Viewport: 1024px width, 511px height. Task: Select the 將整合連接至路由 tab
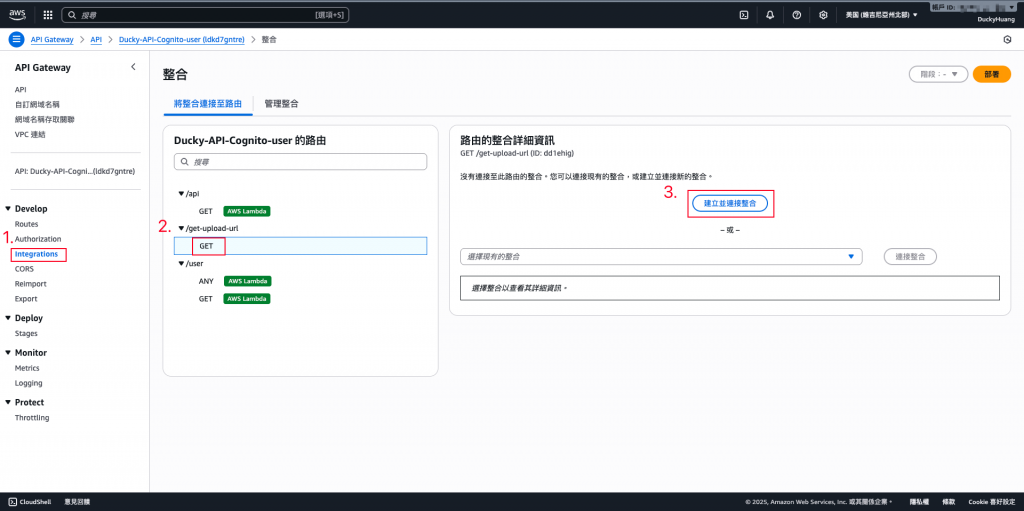click(x=208, y=104)
